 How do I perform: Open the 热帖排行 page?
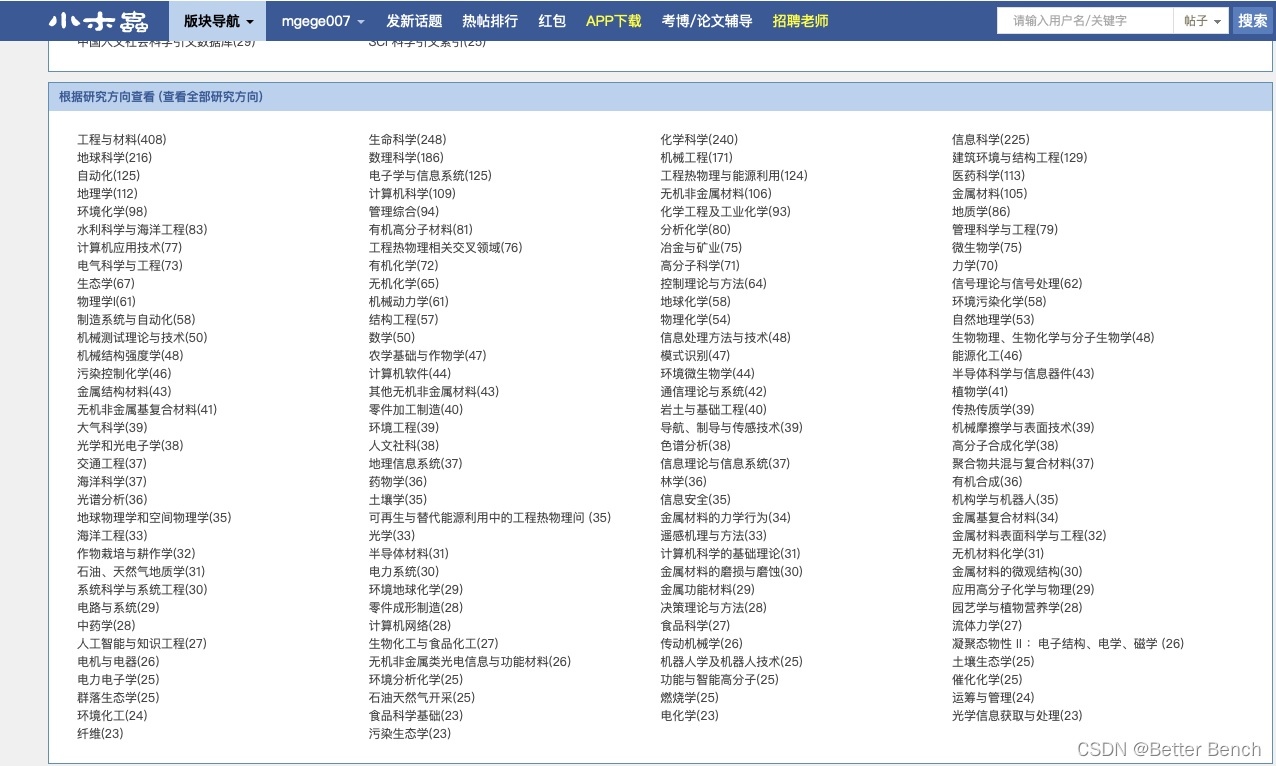(490, 21)
